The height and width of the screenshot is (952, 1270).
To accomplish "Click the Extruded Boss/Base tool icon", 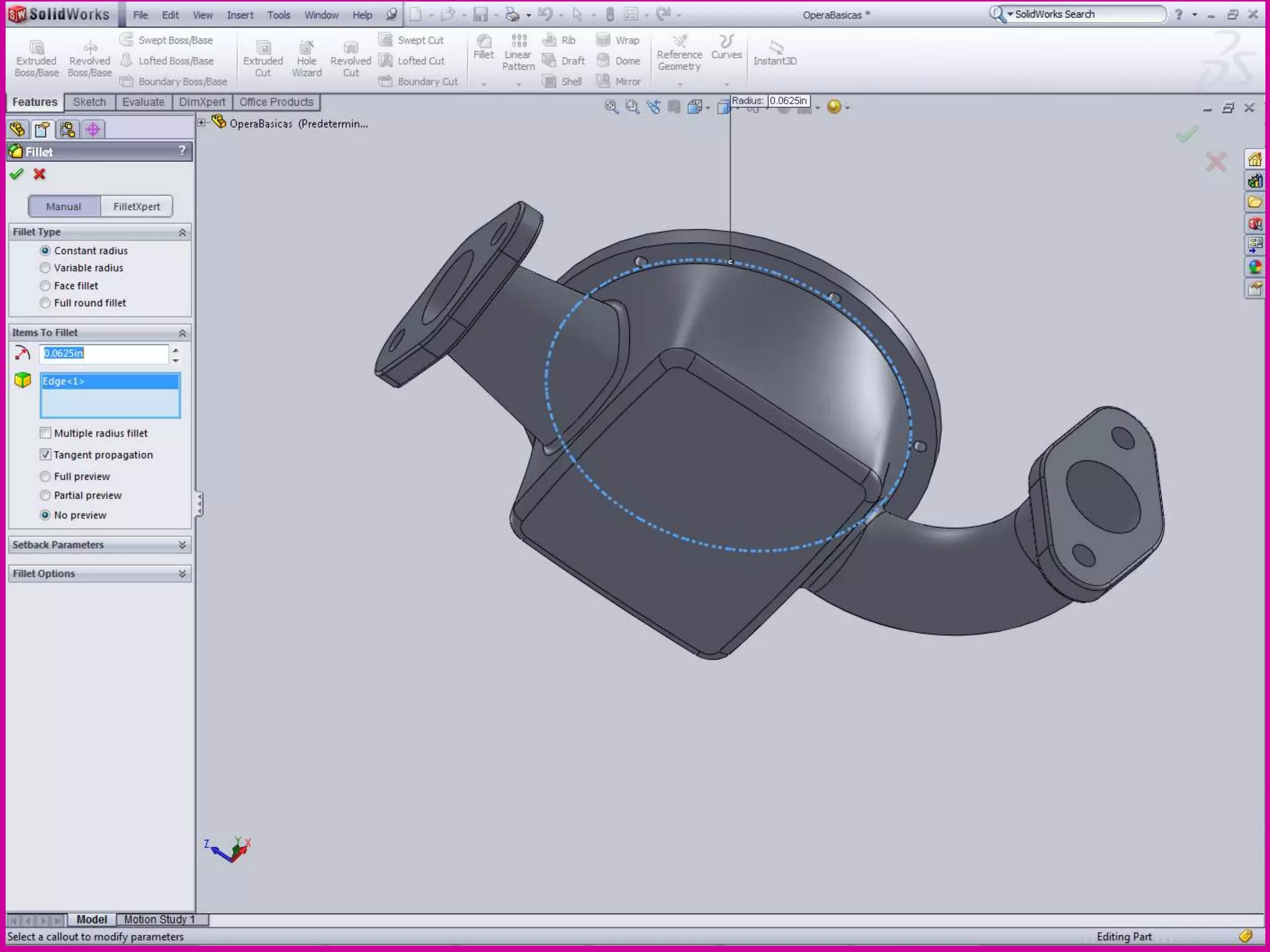I will click(x=37, y=48).
